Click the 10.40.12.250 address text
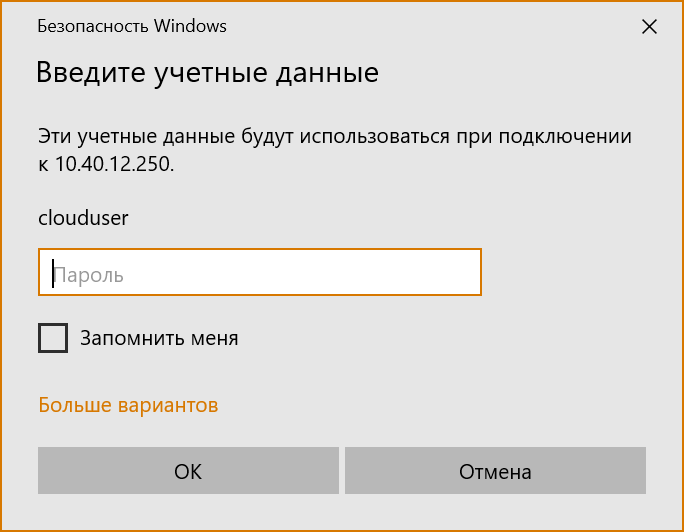The image size is (684, 532). tap(115, 165)
